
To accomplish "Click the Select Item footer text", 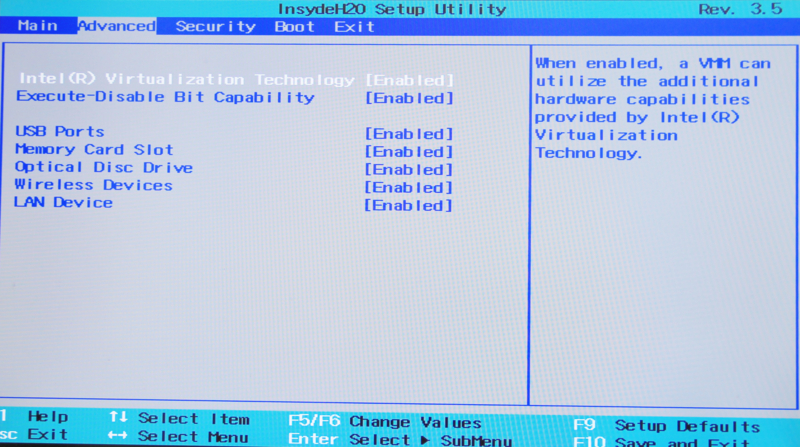I will pyautogui.click(x=194, y=418).
